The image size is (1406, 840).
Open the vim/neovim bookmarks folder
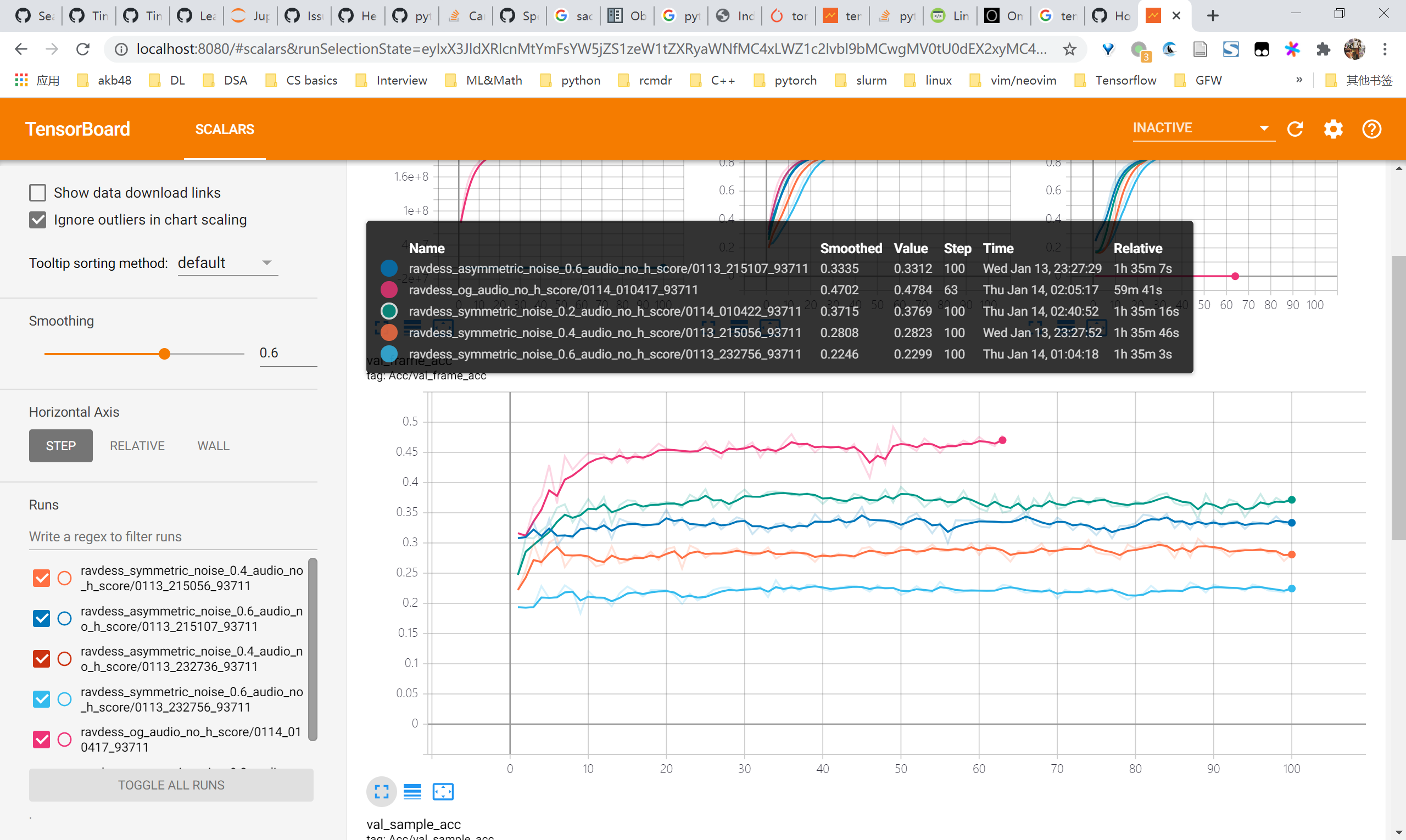[1013, 80]
